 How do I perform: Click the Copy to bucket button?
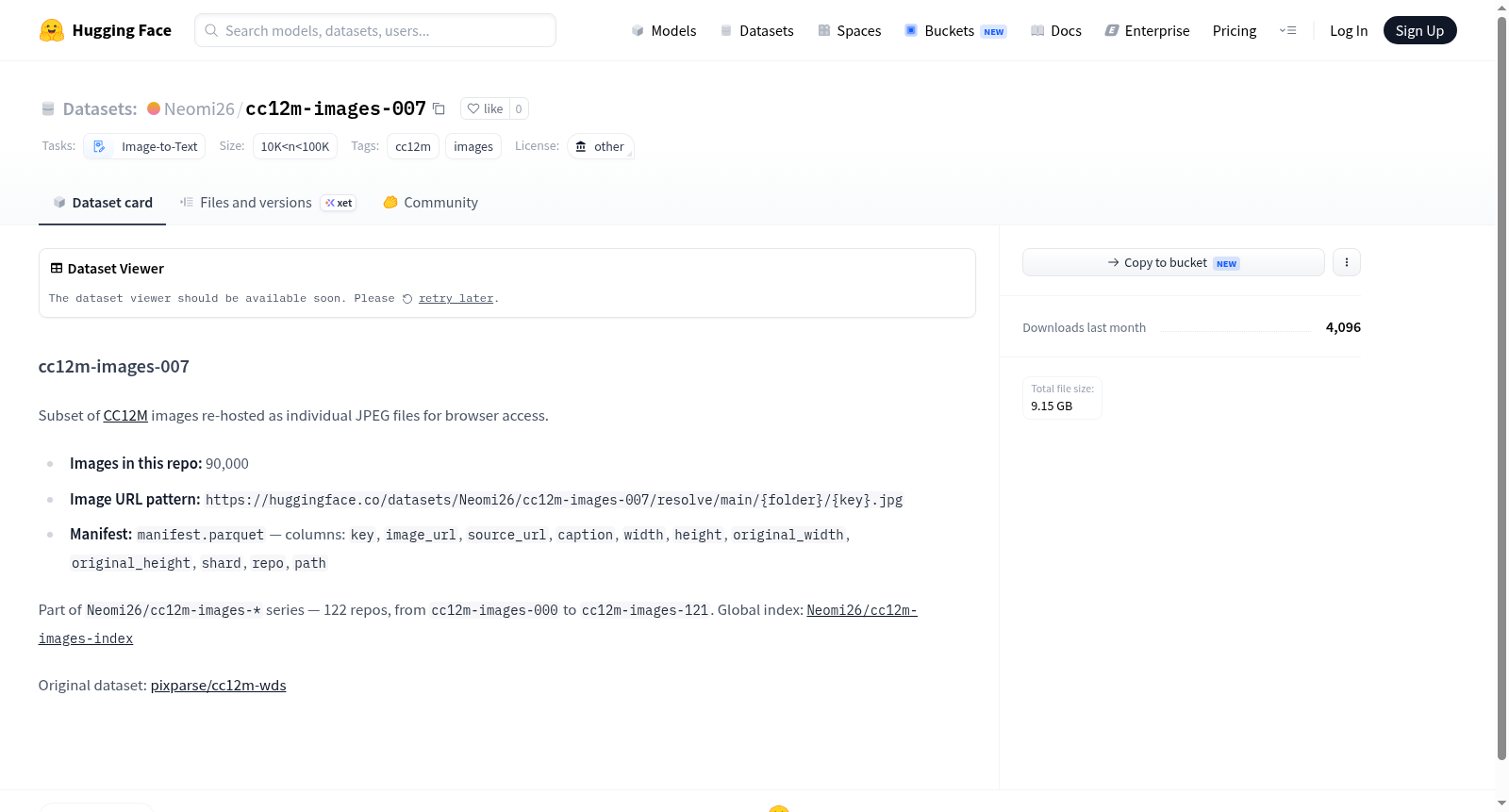click(x=1173, y=262)
